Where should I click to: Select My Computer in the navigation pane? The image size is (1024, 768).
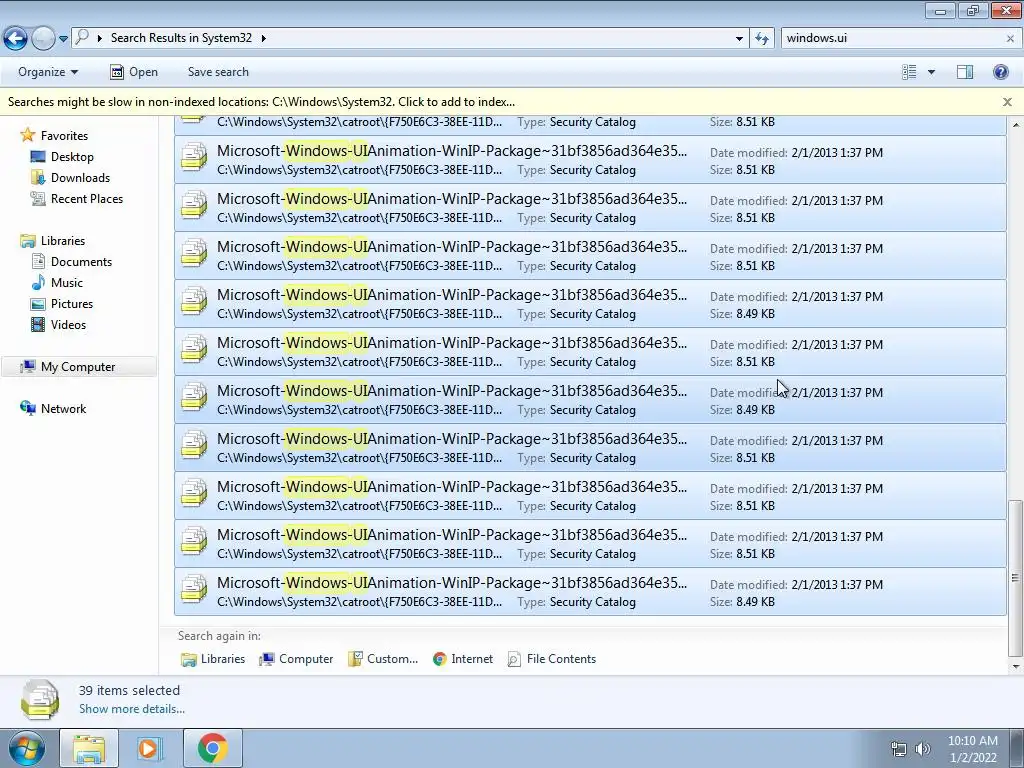[78, 367]
